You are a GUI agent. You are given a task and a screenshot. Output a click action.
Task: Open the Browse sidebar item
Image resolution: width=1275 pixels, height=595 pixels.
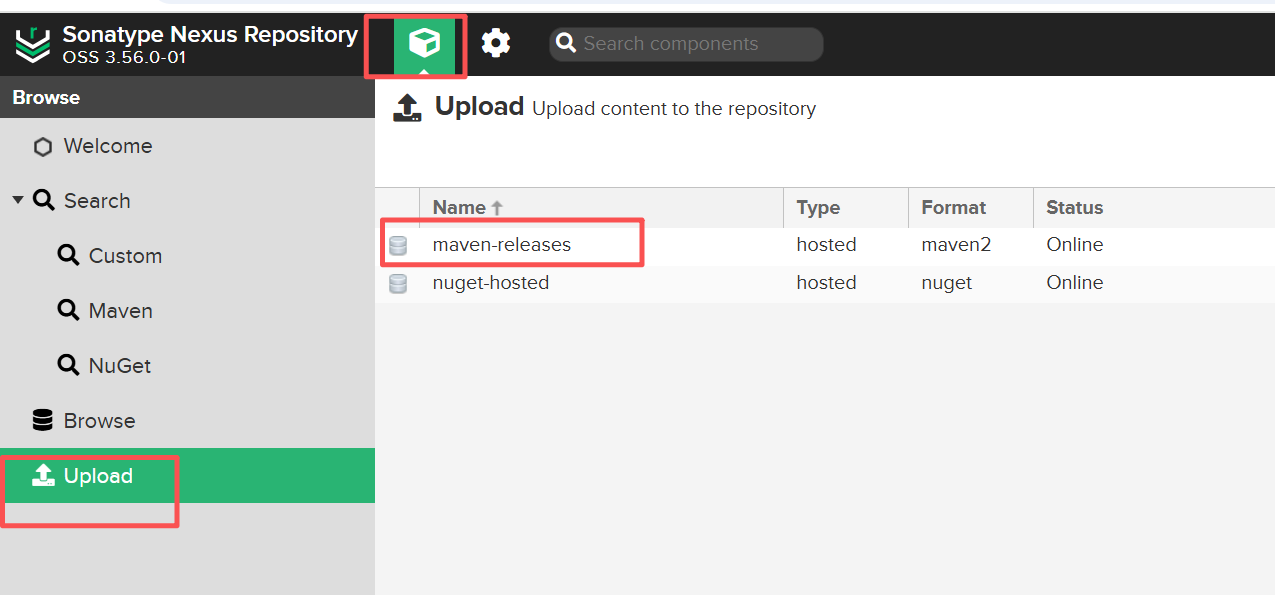click(187, 421)
